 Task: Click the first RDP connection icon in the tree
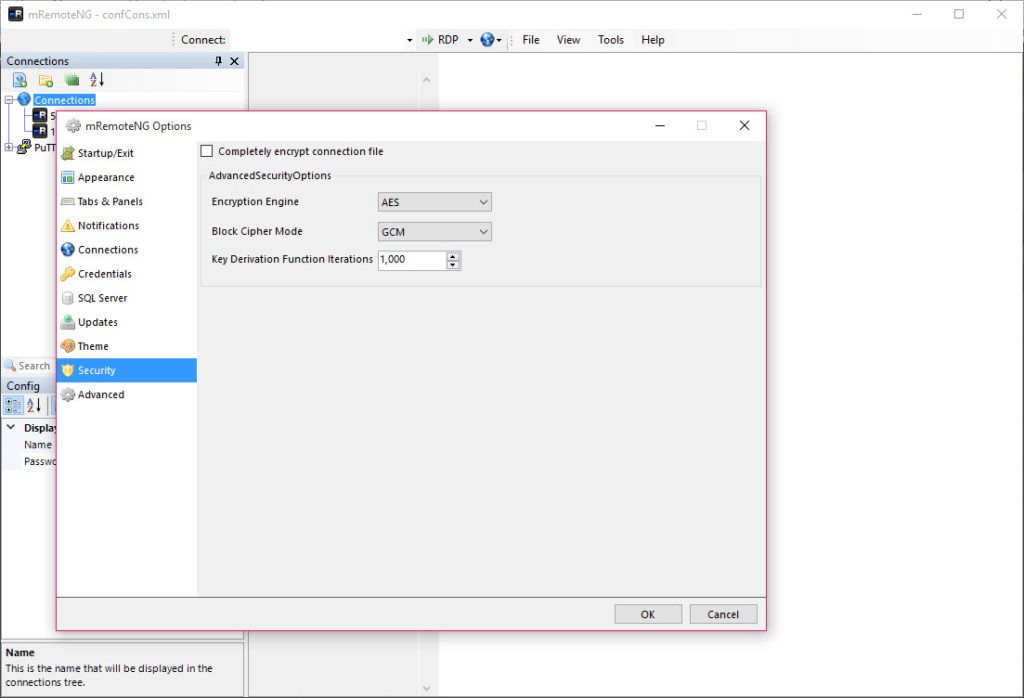point(40,115)
